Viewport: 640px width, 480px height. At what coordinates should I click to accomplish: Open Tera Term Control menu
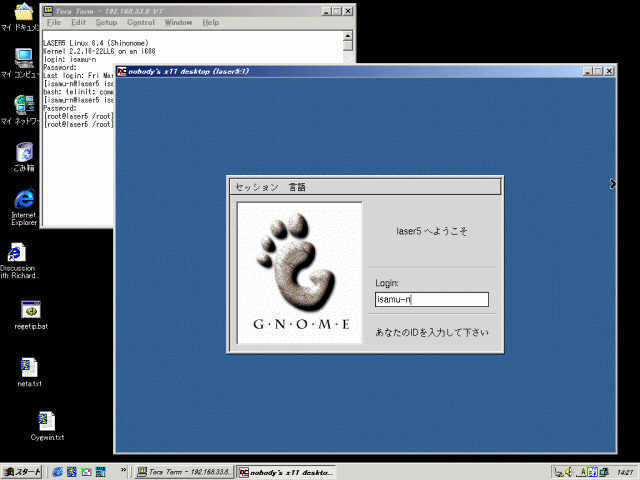140,22
